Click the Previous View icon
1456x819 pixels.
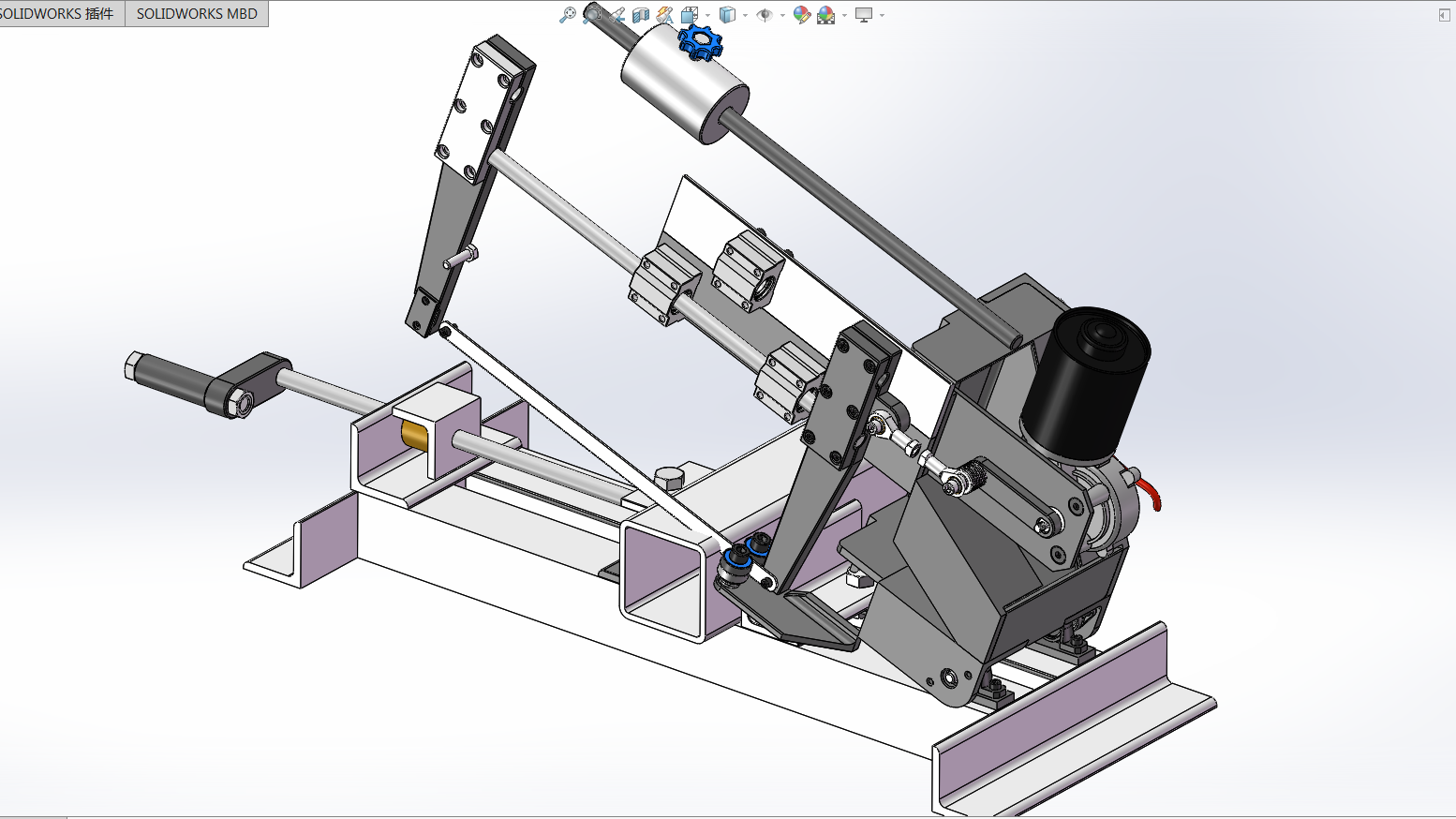click(x=617, y=14)
